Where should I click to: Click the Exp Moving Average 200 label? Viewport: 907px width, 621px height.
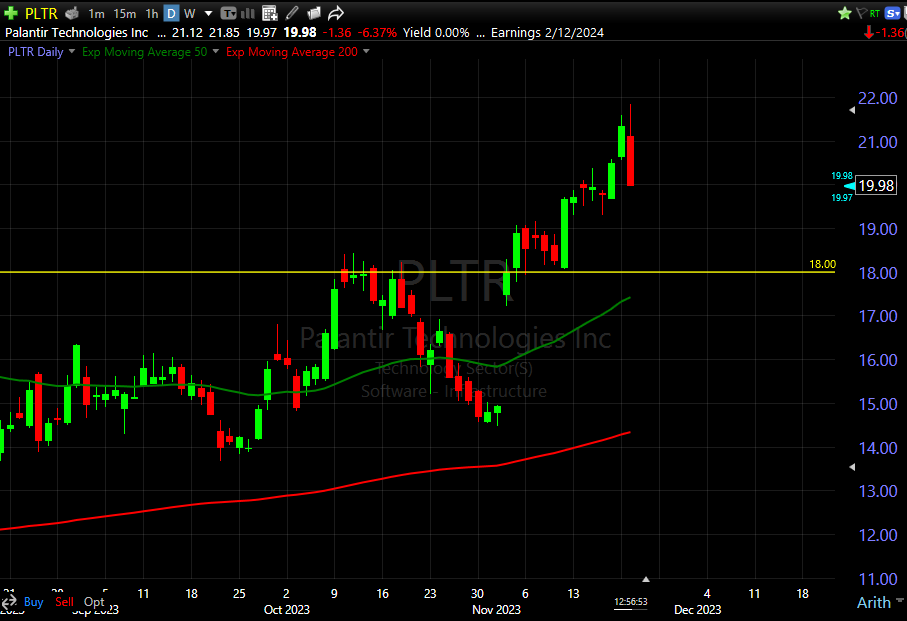(x=292, y=51)
